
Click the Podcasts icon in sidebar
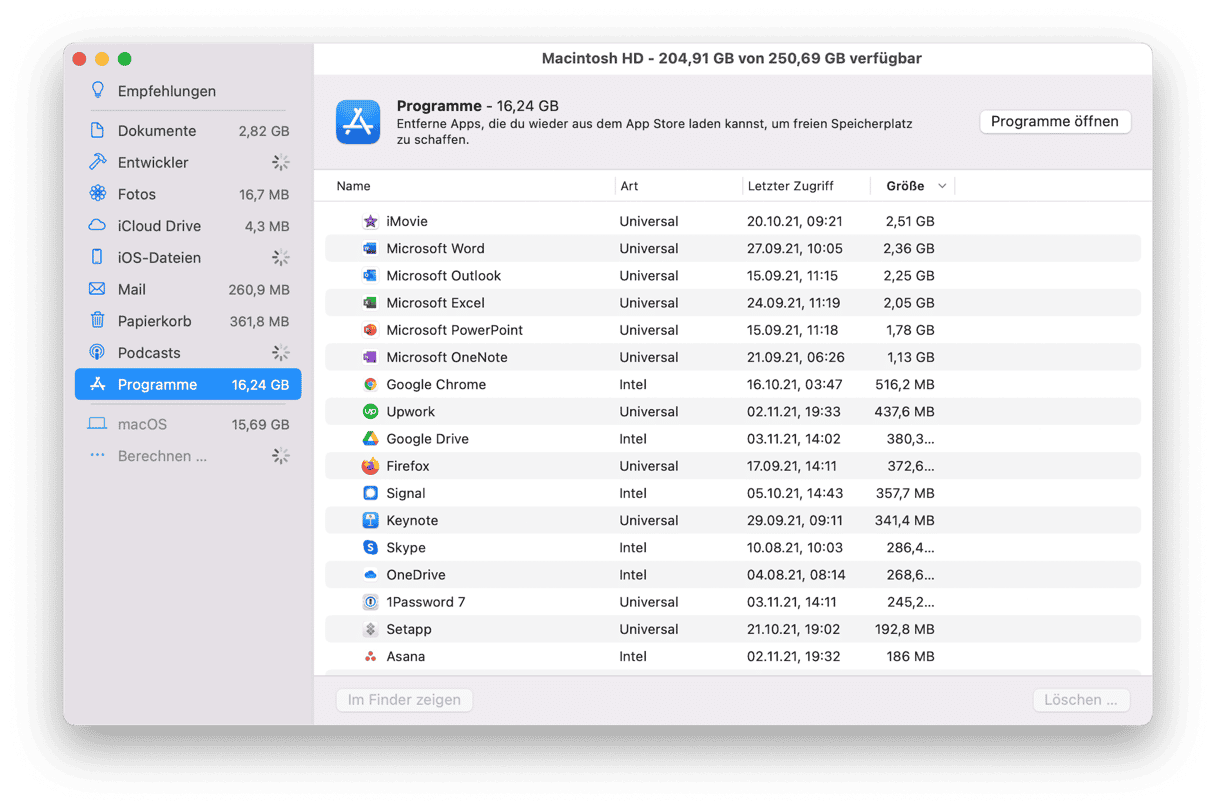(97, 352)
